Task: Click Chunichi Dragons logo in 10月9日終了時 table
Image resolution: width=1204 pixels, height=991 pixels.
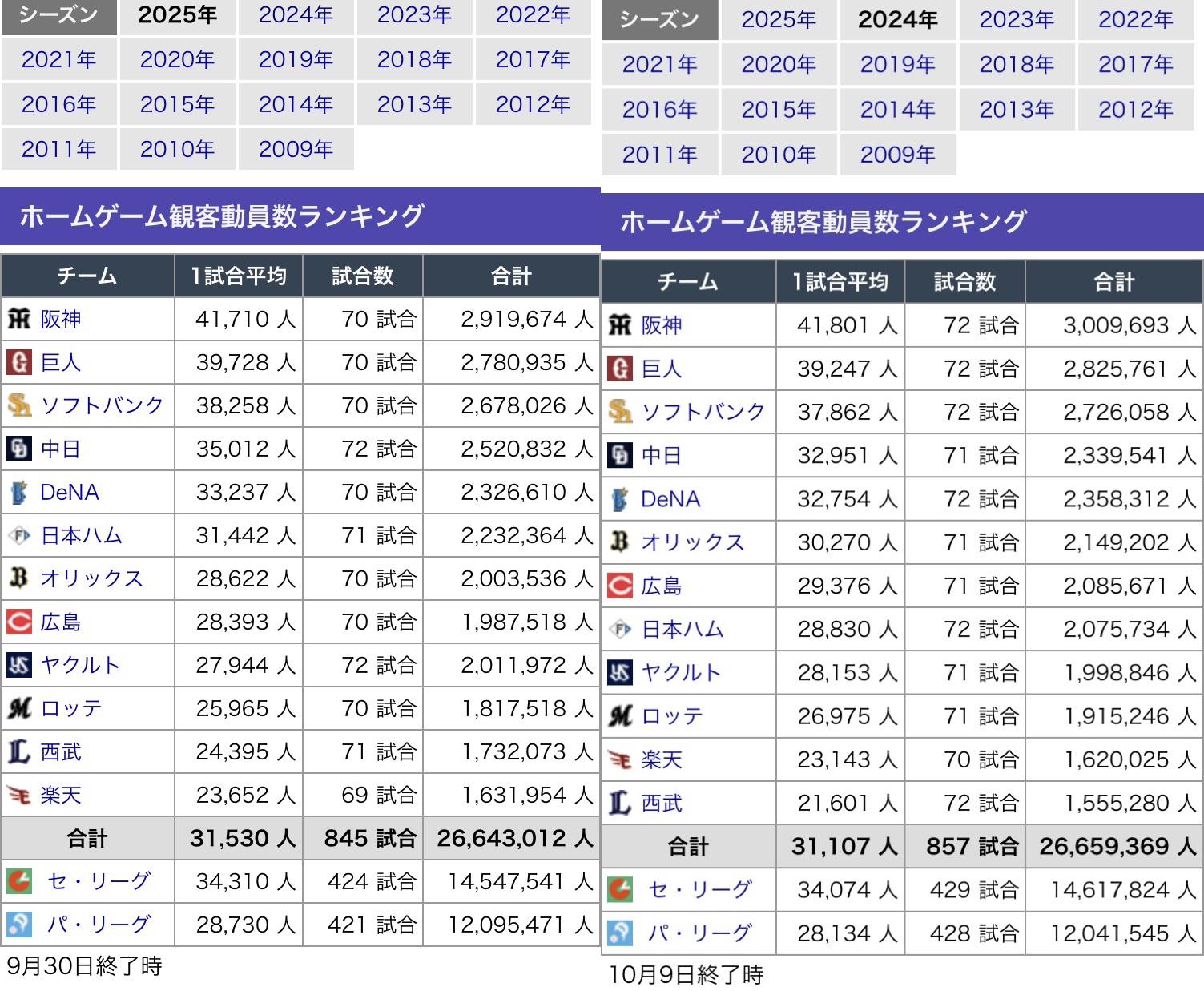Action: [x=620, y=455]
